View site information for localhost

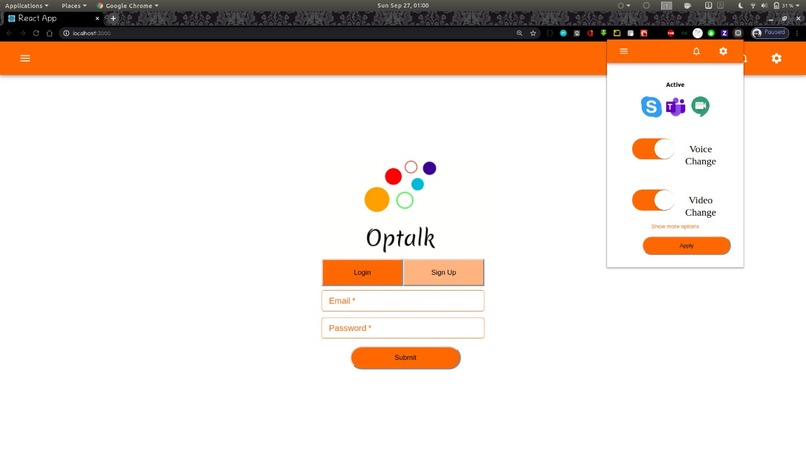pos(66,33)
